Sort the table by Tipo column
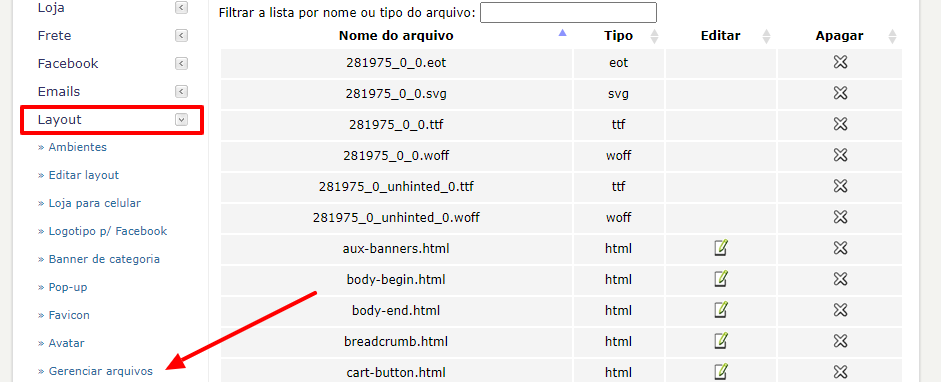 [655, 37]
